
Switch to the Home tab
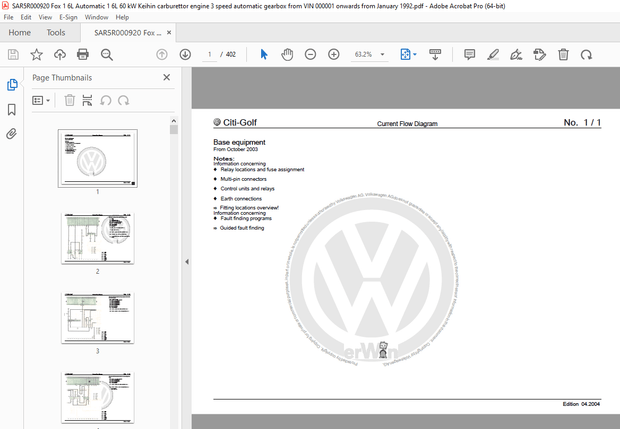pyautogui.click(x=19, y=32)
